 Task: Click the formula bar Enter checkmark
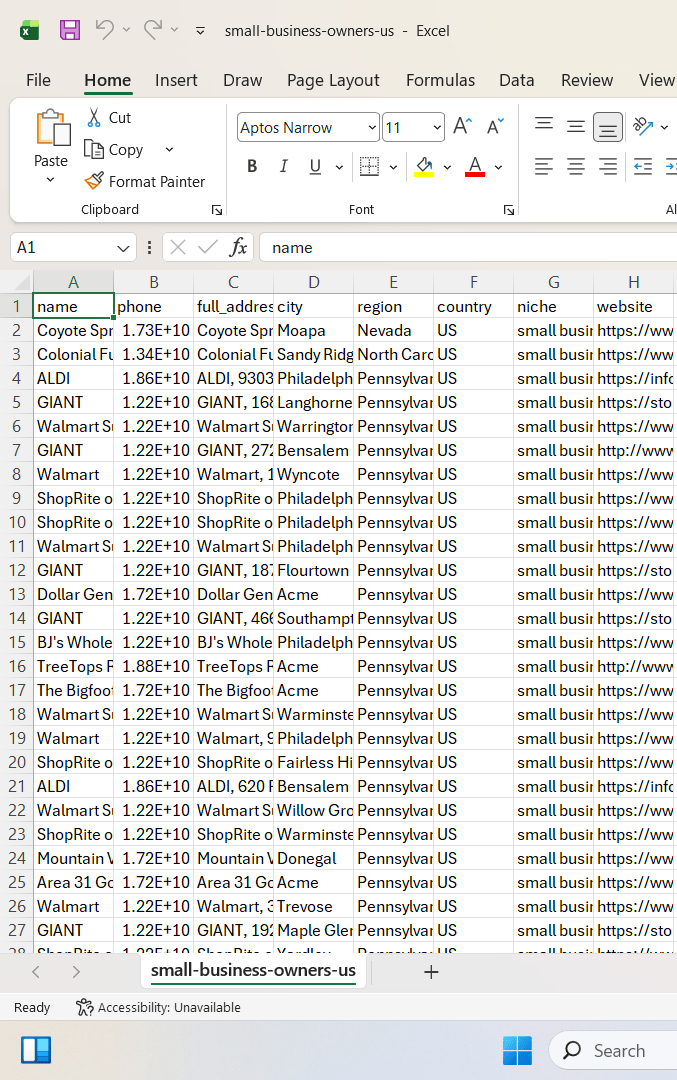pyautogui.click(x=208, y=247)
